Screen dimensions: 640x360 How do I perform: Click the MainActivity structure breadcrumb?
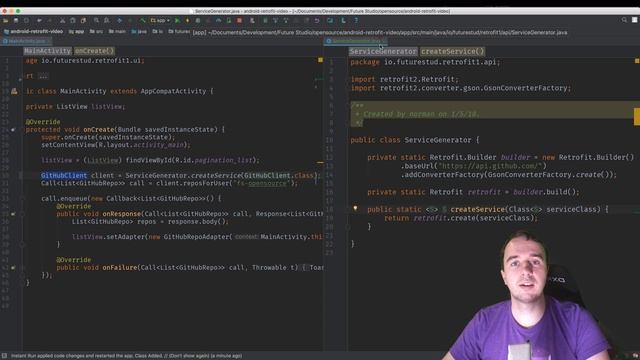tap(47, 51)
